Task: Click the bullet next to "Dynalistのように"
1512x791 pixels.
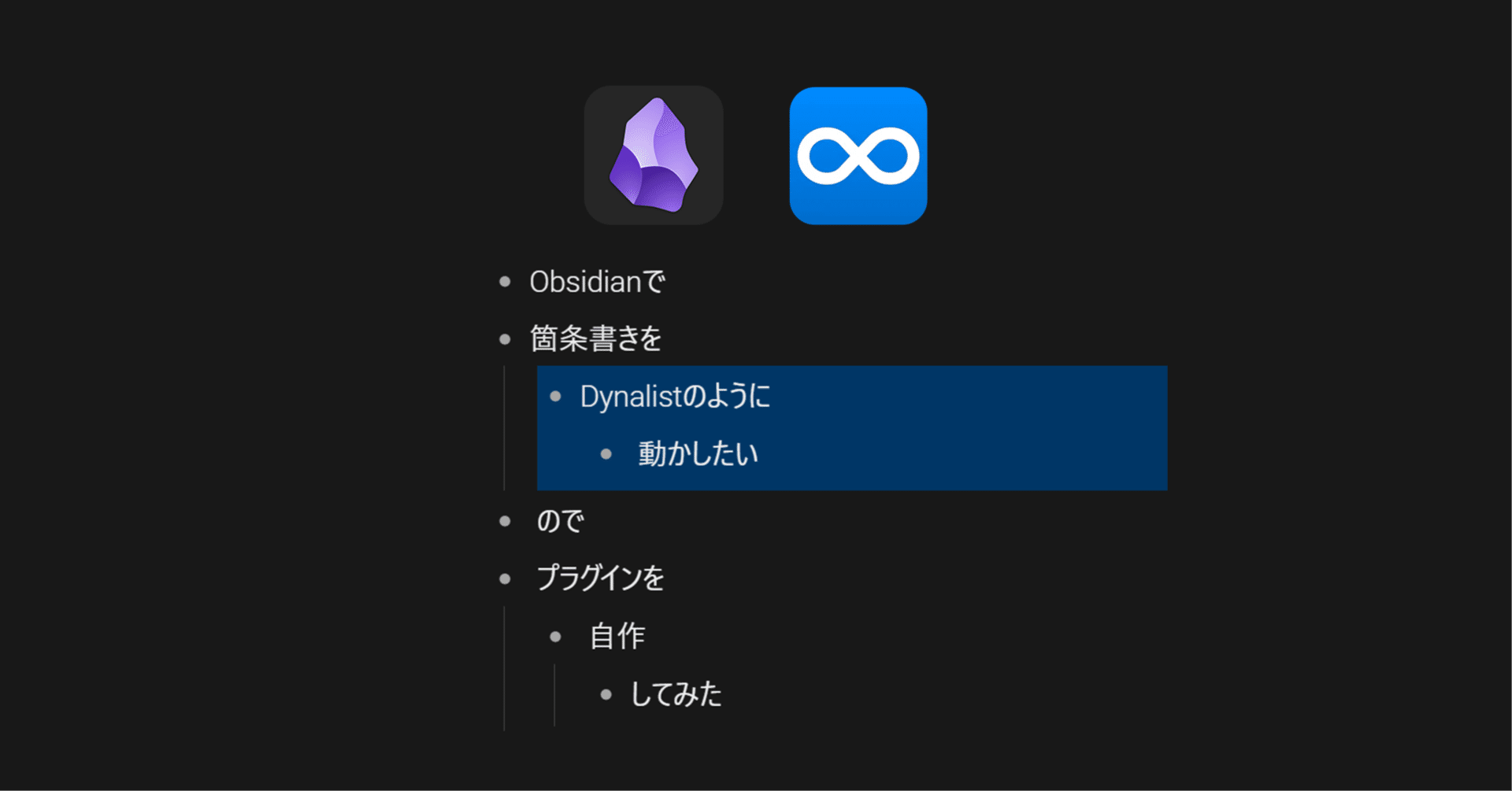Action: (x=555, y=397)
